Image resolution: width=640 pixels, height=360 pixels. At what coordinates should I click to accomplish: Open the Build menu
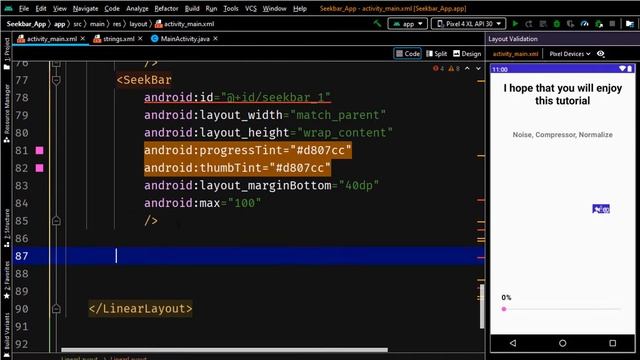pos(192,8)
